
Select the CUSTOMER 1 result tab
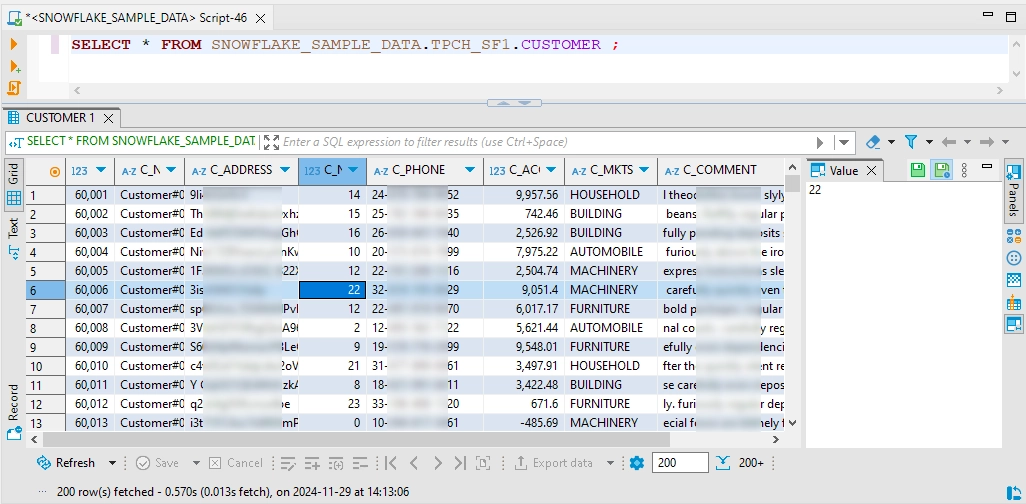(60, 118)
